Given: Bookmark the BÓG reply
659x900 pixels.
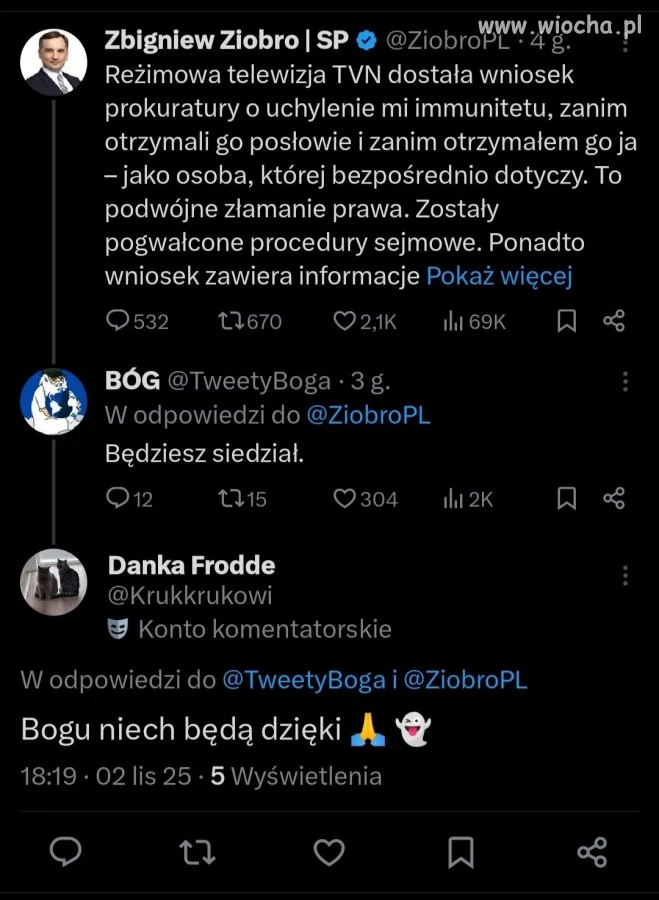Looking at the screenshot, I should pos(566,498).
